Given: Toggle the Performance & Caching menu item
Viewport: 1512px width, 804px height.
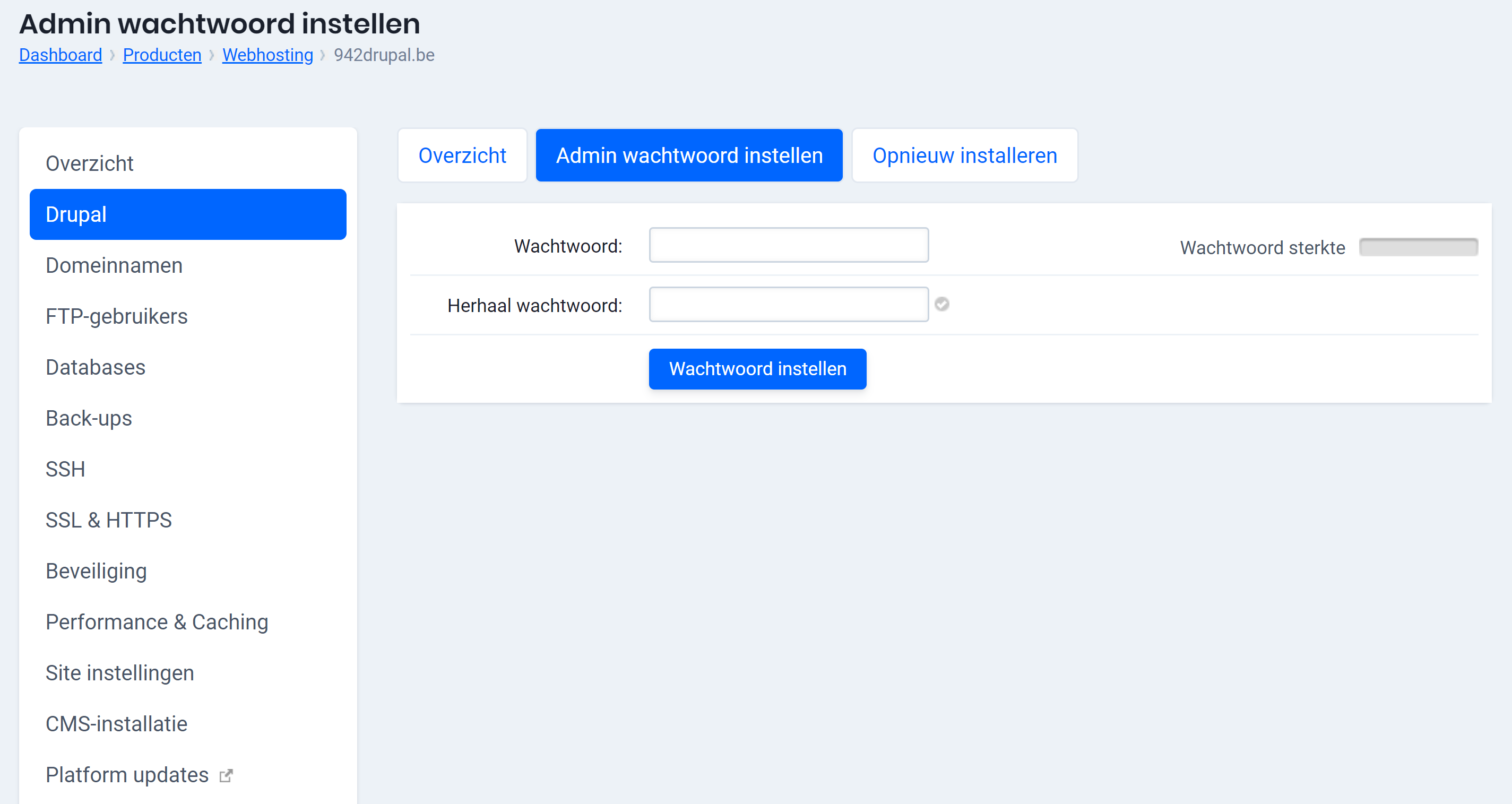Looking at the screenshot, I should [x=157, y=622].
